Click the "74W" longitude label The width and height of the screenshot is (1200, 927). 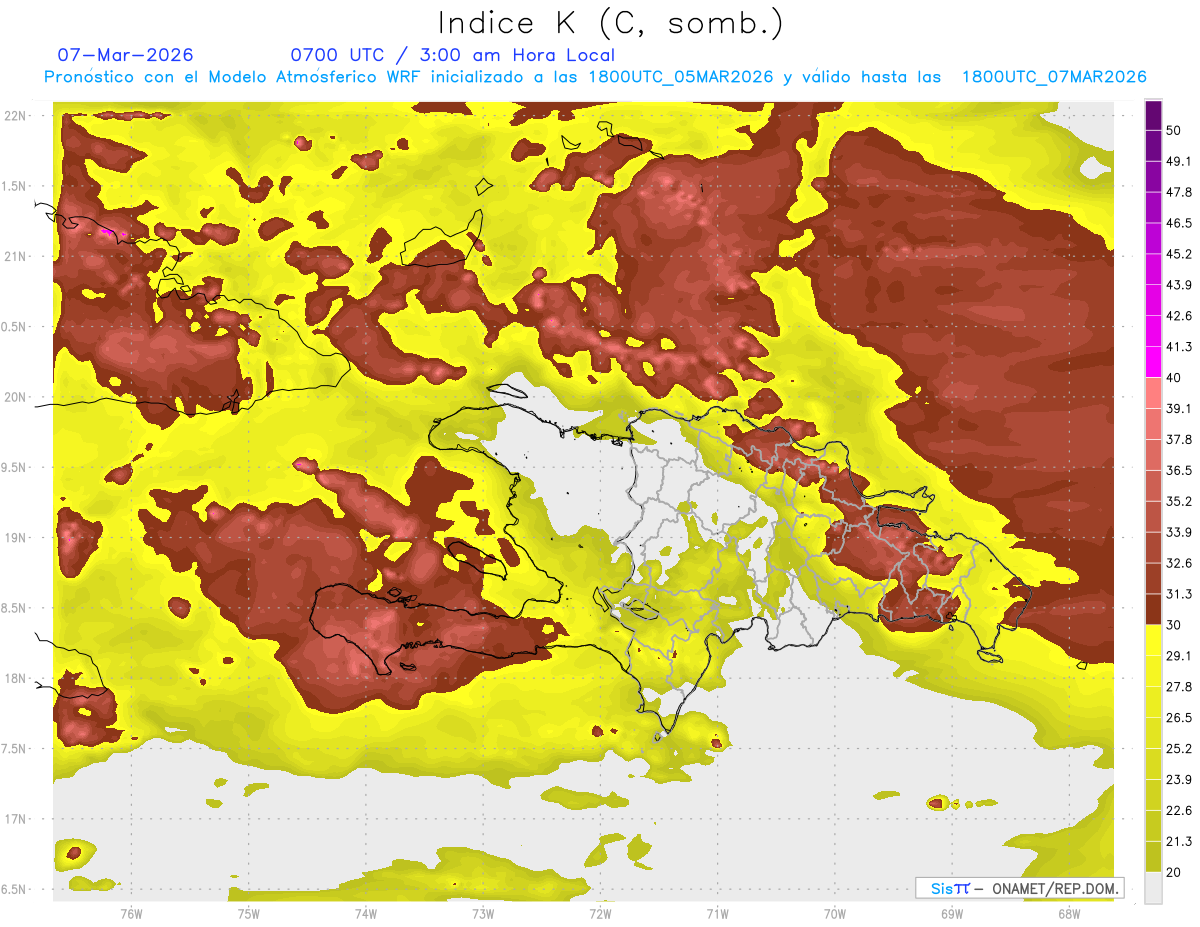coord(365,912)
